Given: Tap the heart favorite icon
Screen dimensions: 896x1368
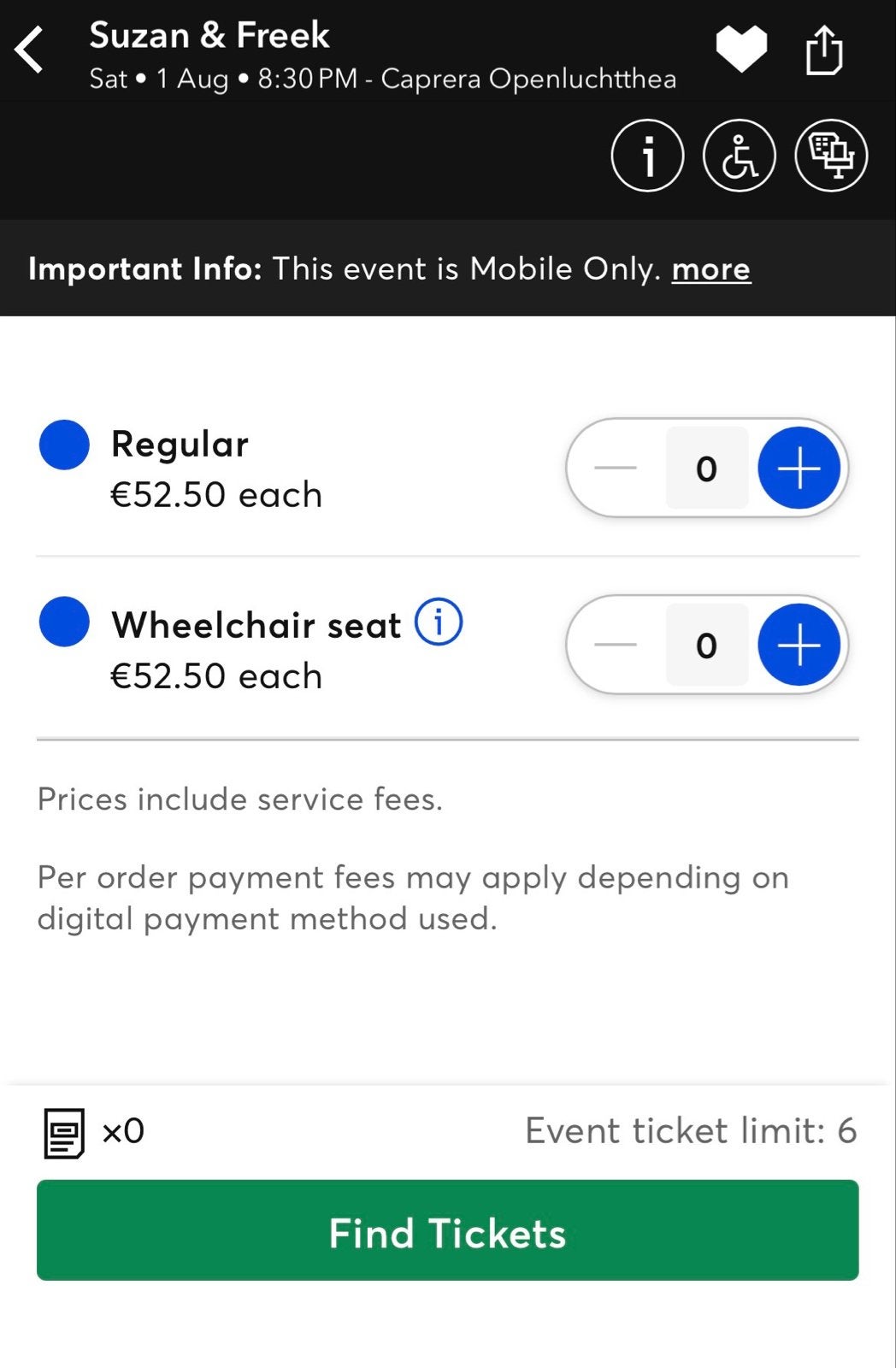Looking at the screenshot, I should pyautogui.click(x=741, y=49).
